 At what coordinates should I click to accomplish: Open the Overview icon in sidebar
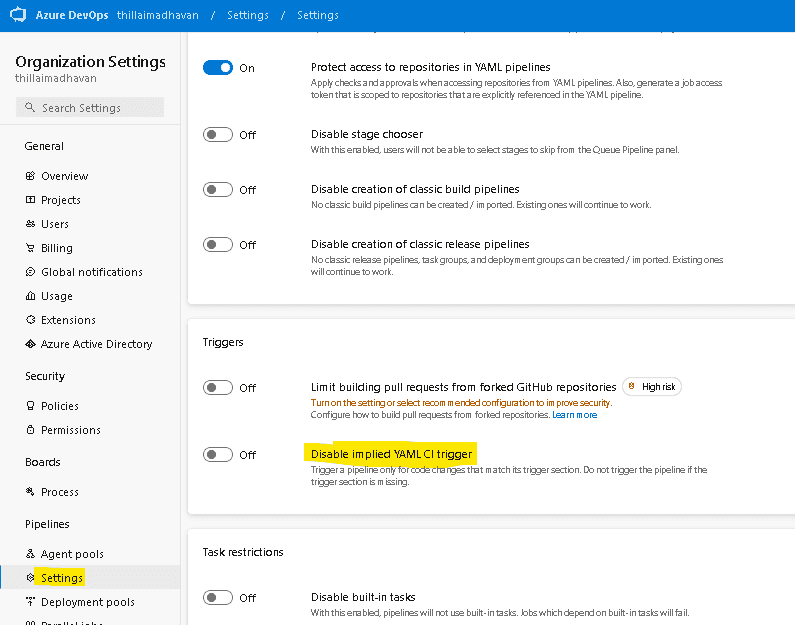[x=30, y=176]
